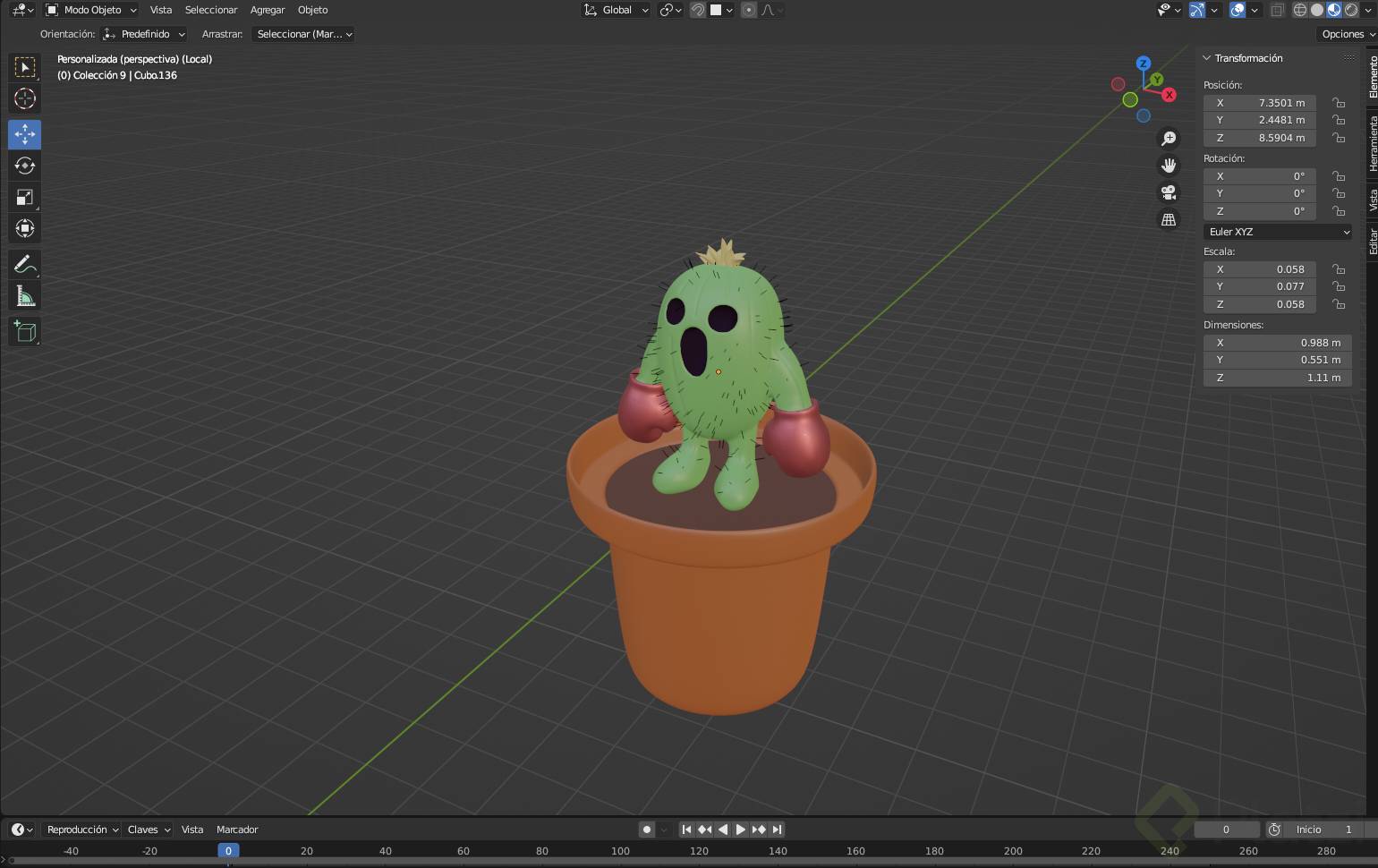This screenshot has width=1378, height=868.
Task: Jump to the last frame in timeline
Action: click(777, 830)
